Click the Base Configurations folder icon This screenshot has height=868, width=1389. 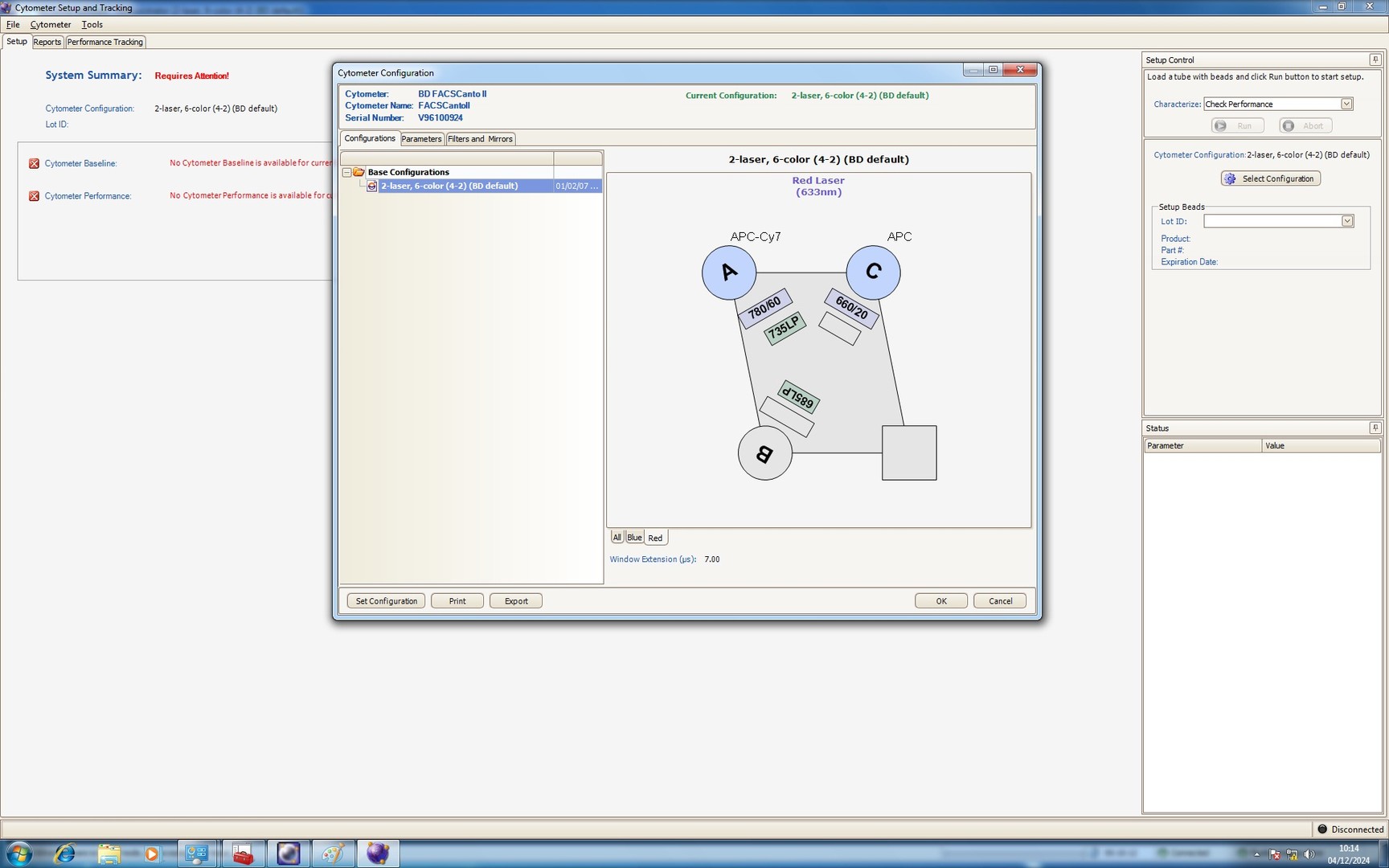[359, 172]
